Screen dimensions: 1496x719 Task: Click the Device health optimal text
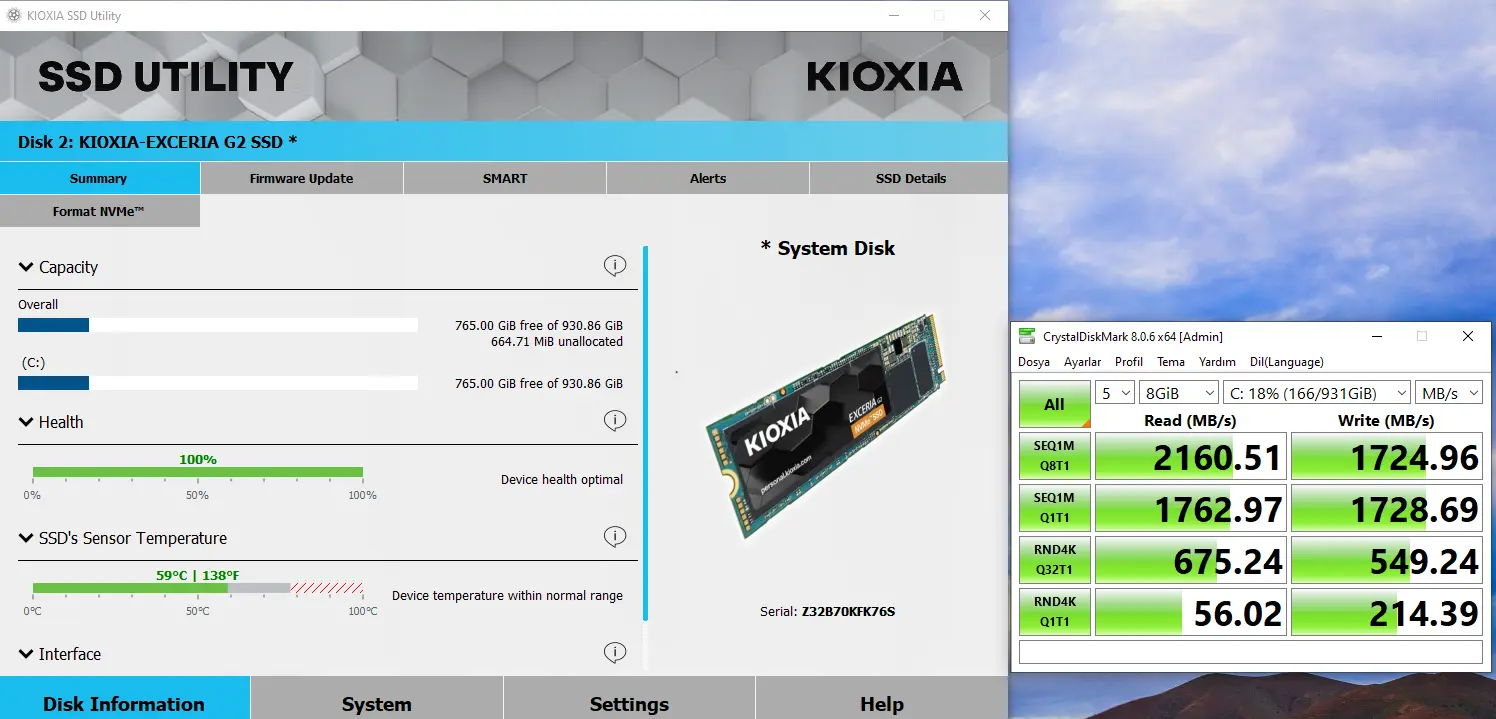point(562,479)
